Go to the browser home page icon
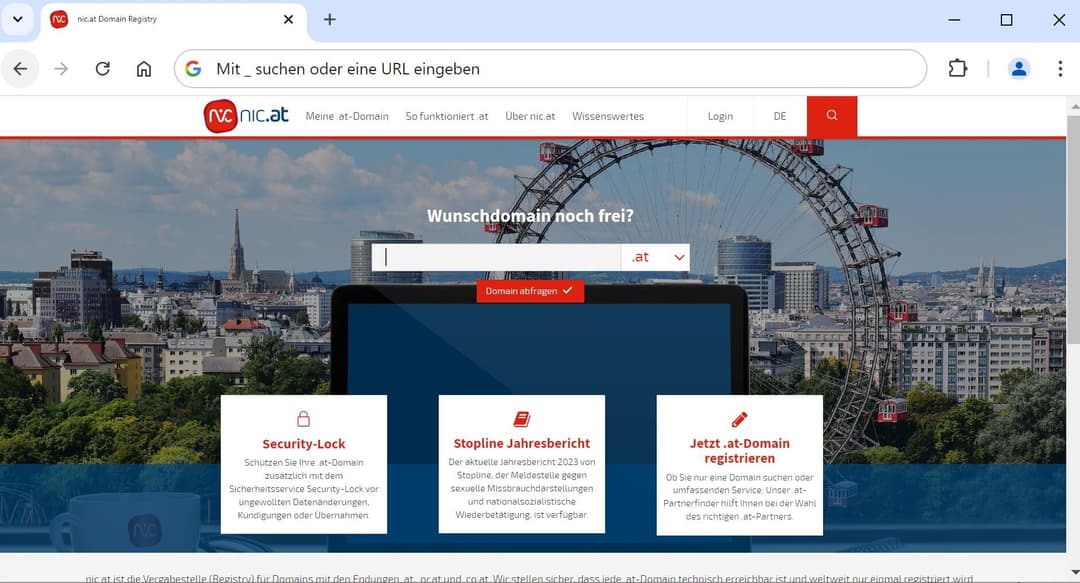The height and width of the screenshot is (583, 1080). click(x=144, y=69)
